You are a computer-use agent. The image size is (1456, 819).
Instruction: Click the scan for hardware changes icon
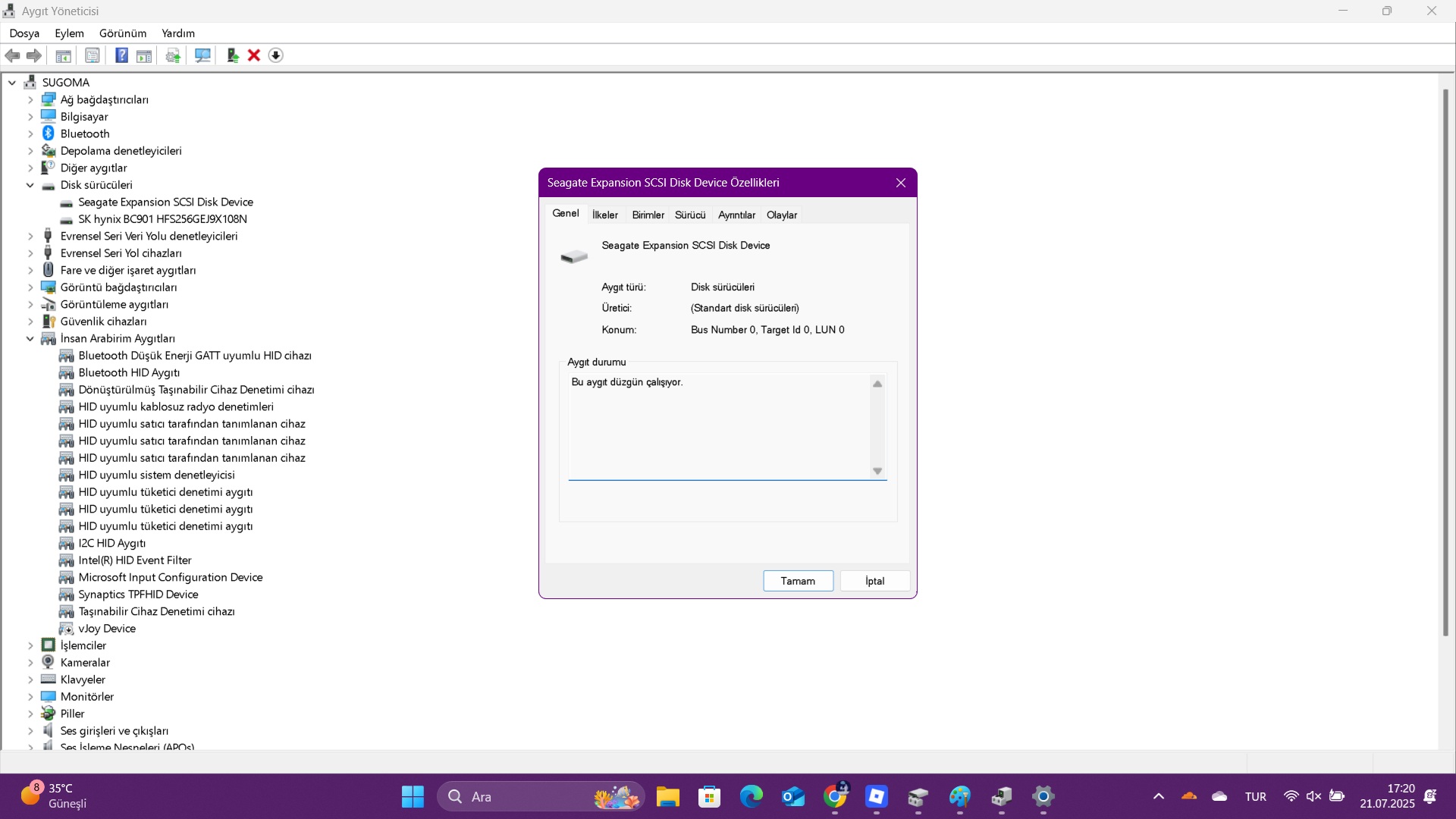pos(202,55)
